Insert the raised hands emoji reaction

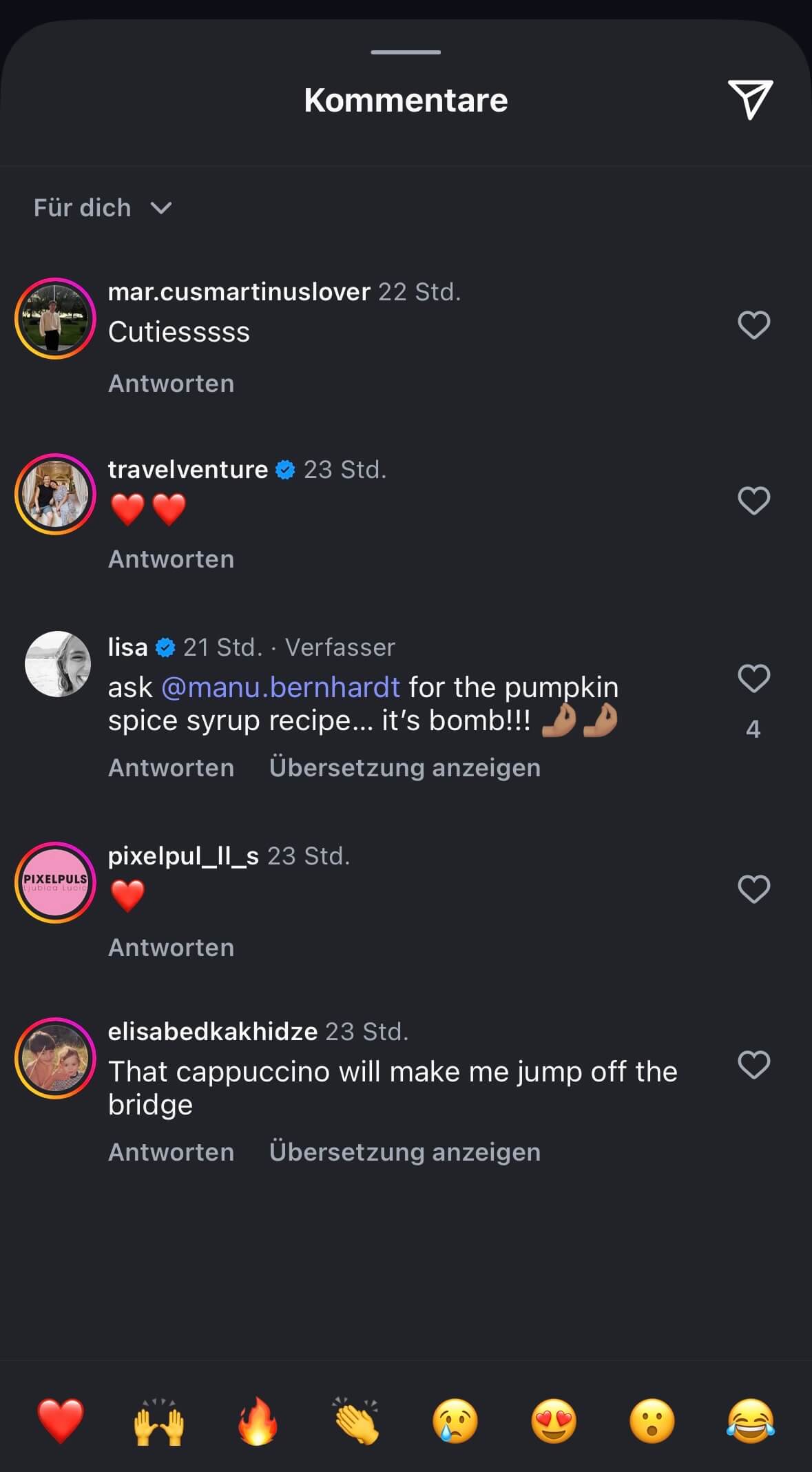pyautogui.click(x=159, y=1421)
